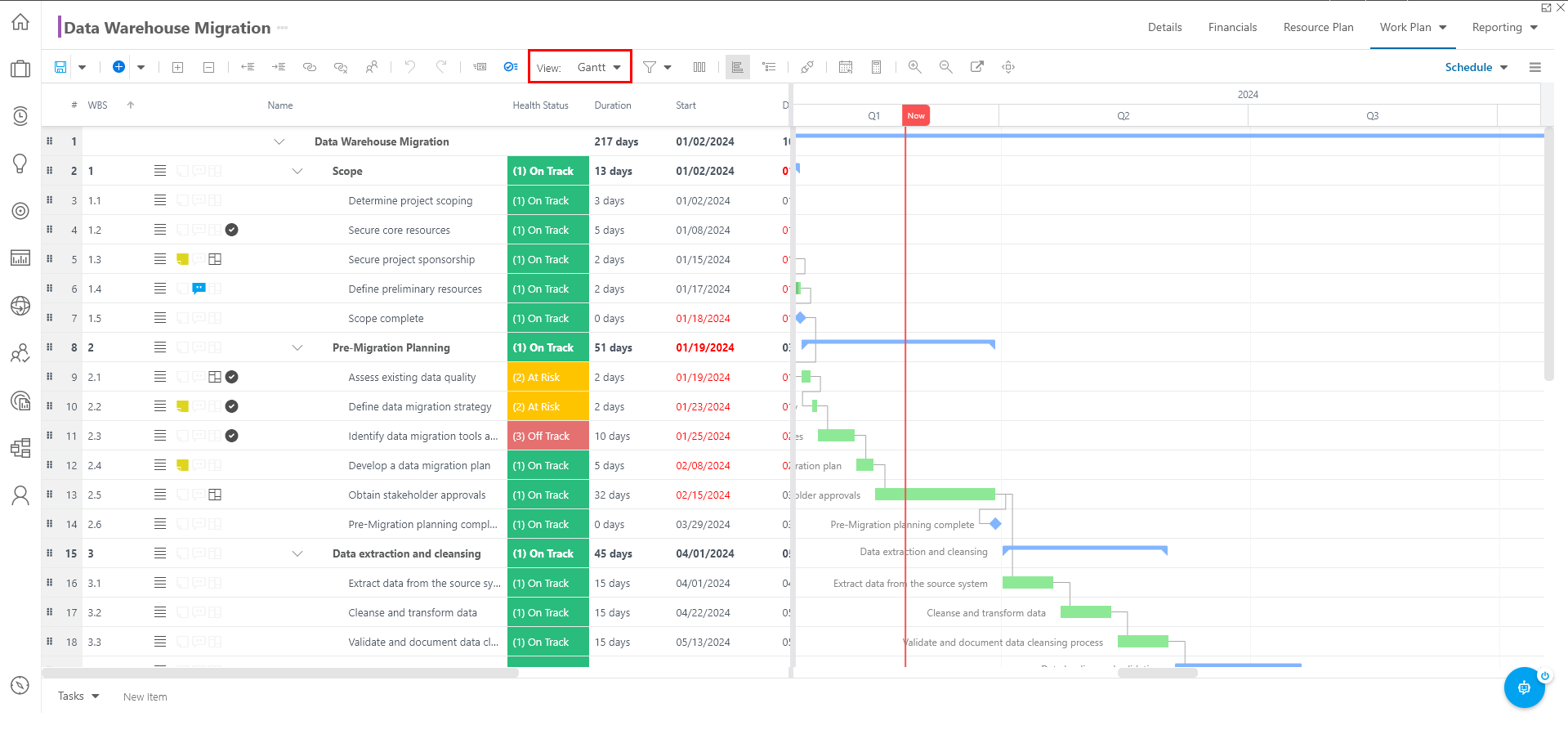Click the Assign resources people icon
This screenshot has width=1568, height=730.
[372, 67]
